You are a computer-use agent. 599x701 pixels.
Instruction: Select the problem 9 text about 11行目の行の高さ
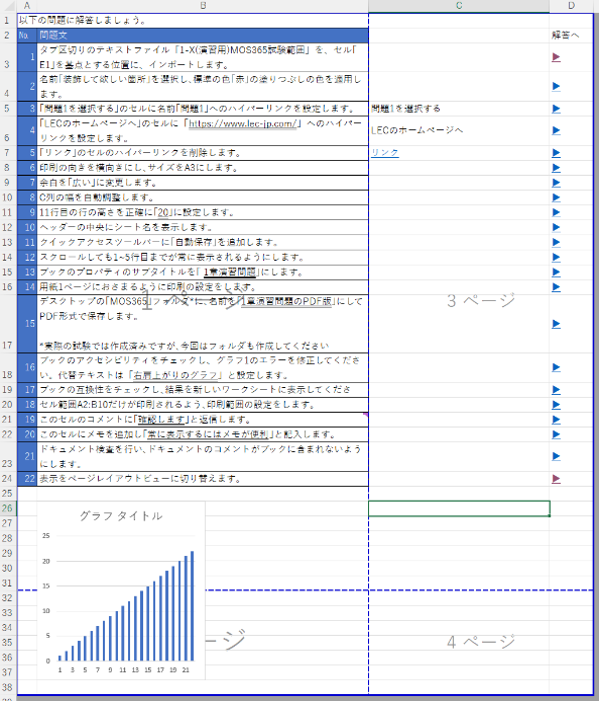pyautogui.click(x=202, y=212)
